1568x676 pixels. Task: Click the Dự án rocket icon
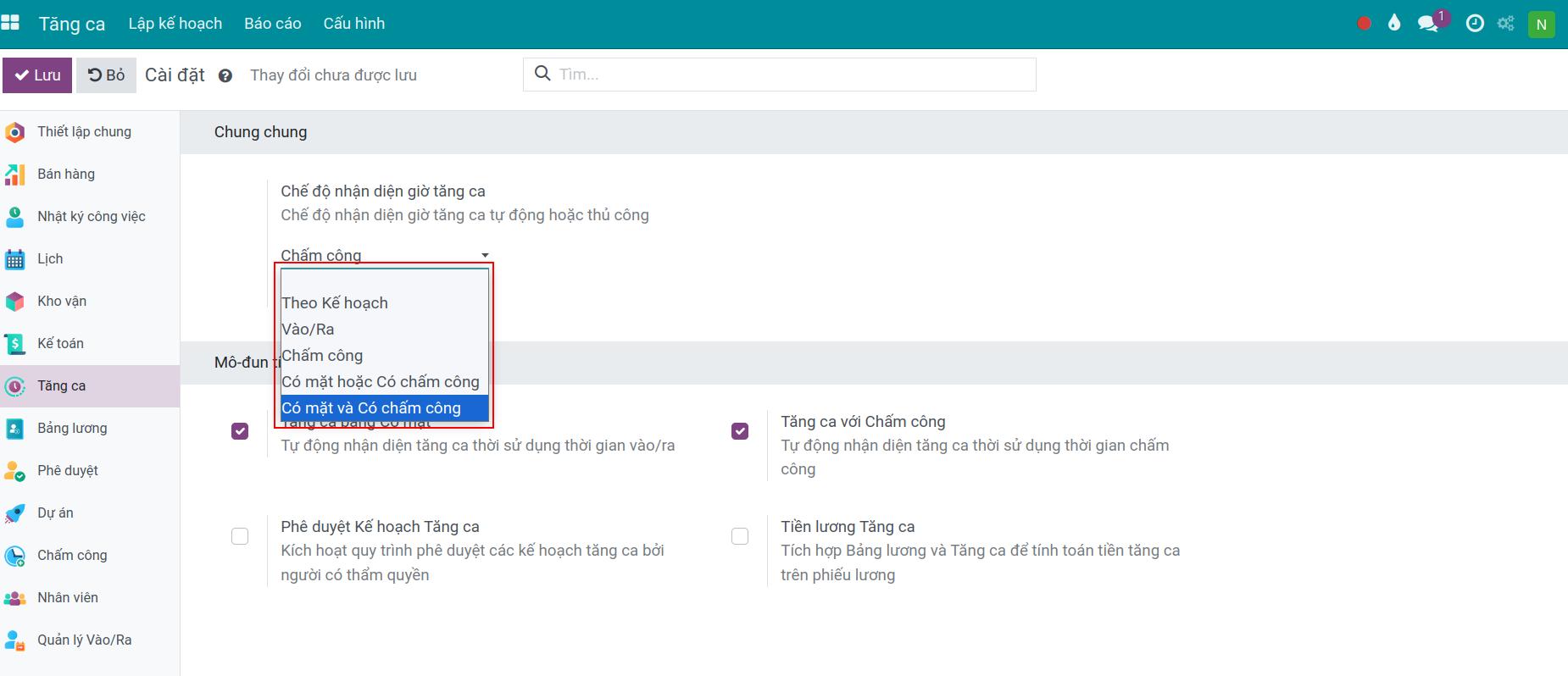pos(14,513)
